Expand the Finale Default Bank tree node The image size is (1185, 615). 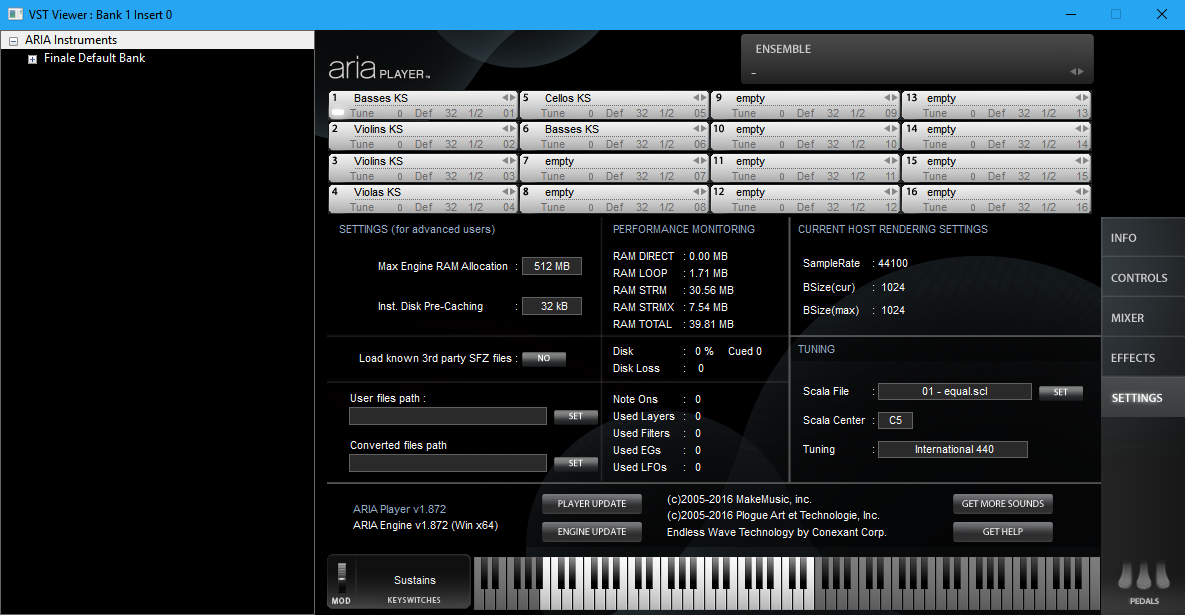click(x=32, y=59)
